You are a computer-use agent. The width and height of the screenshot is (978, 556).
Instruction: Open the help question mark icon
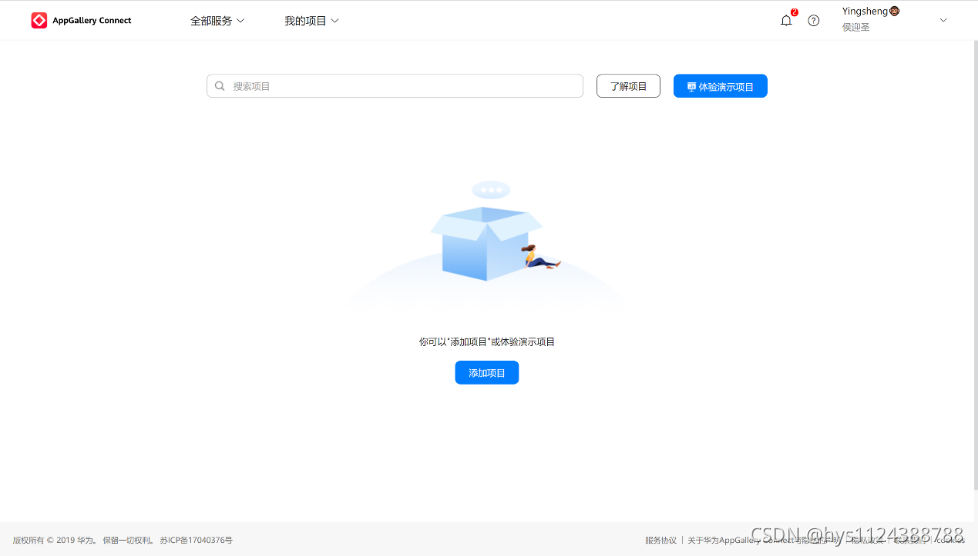pos(813,21)
